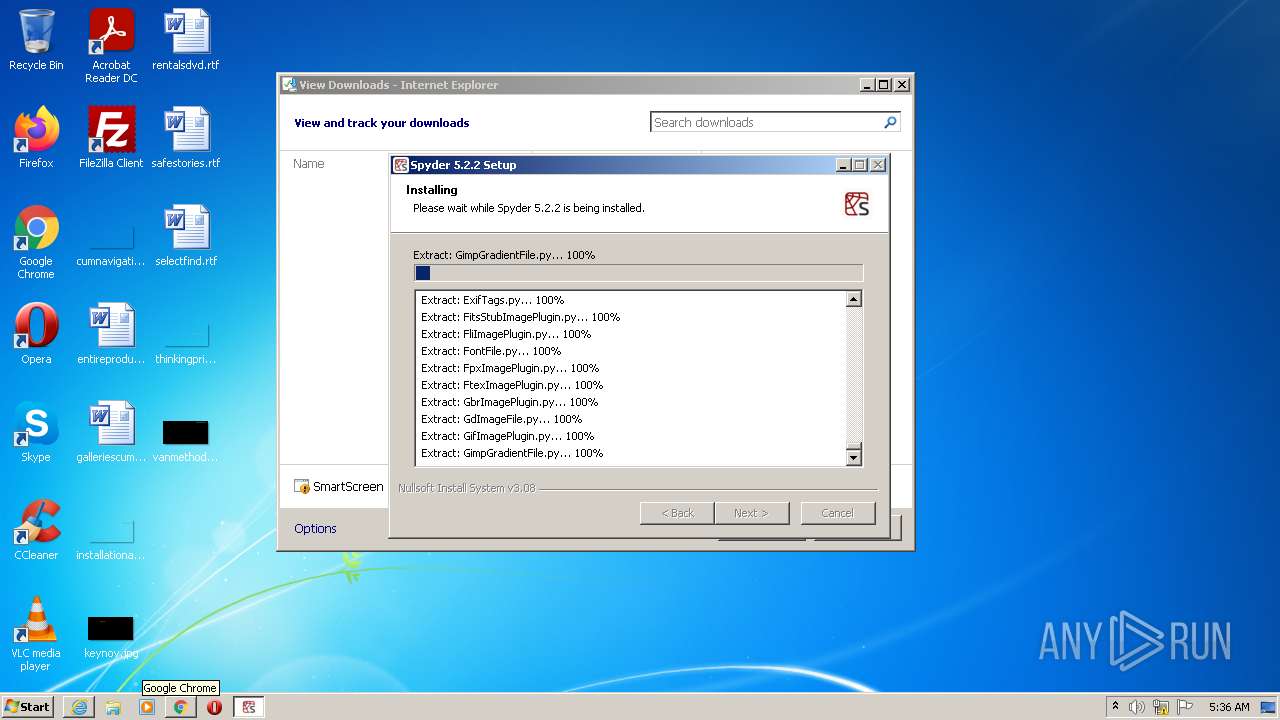Viewport: 1280px width, 720px height.
Task: Open rentalsdvd.rtf document icon
Action: coord(186,40)
